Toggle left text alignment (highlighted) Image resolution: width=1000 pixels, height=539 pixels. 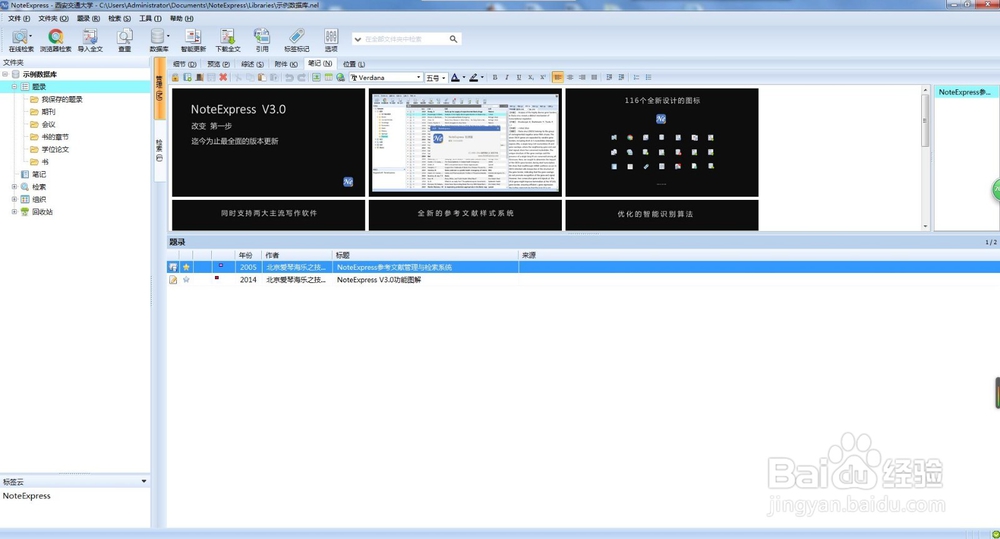point(557,77)
